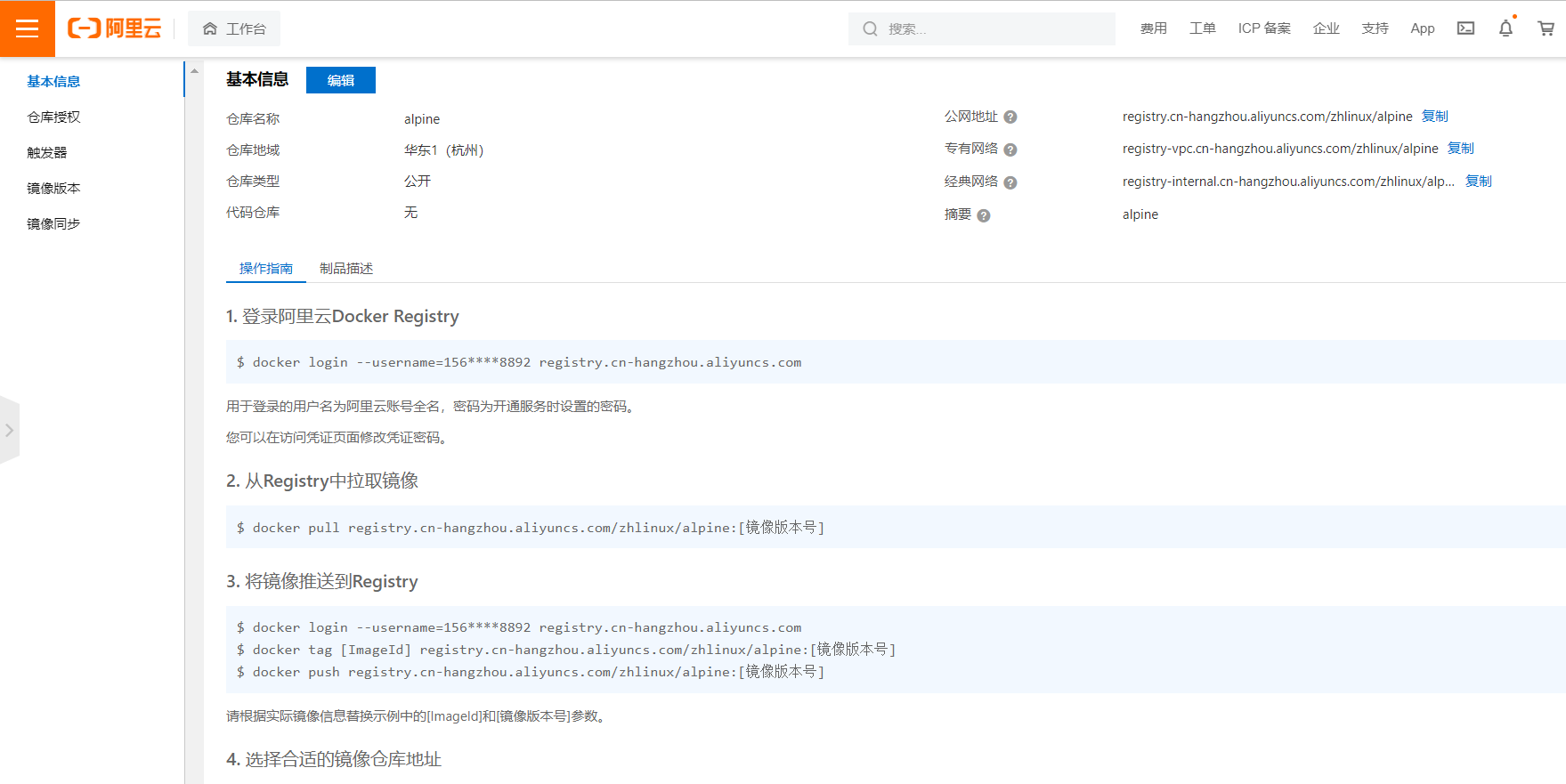
Task: Click the 访问凭证 password note sentence
Action: click(x=337, y=438)
